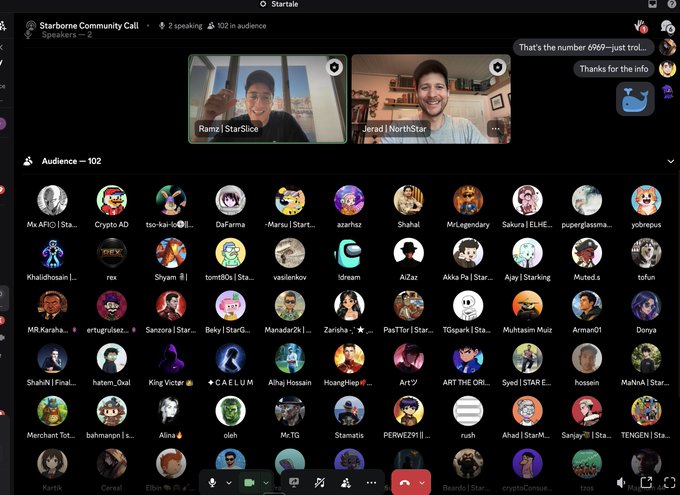Click the MrLegendary avatar

point(468,200)
